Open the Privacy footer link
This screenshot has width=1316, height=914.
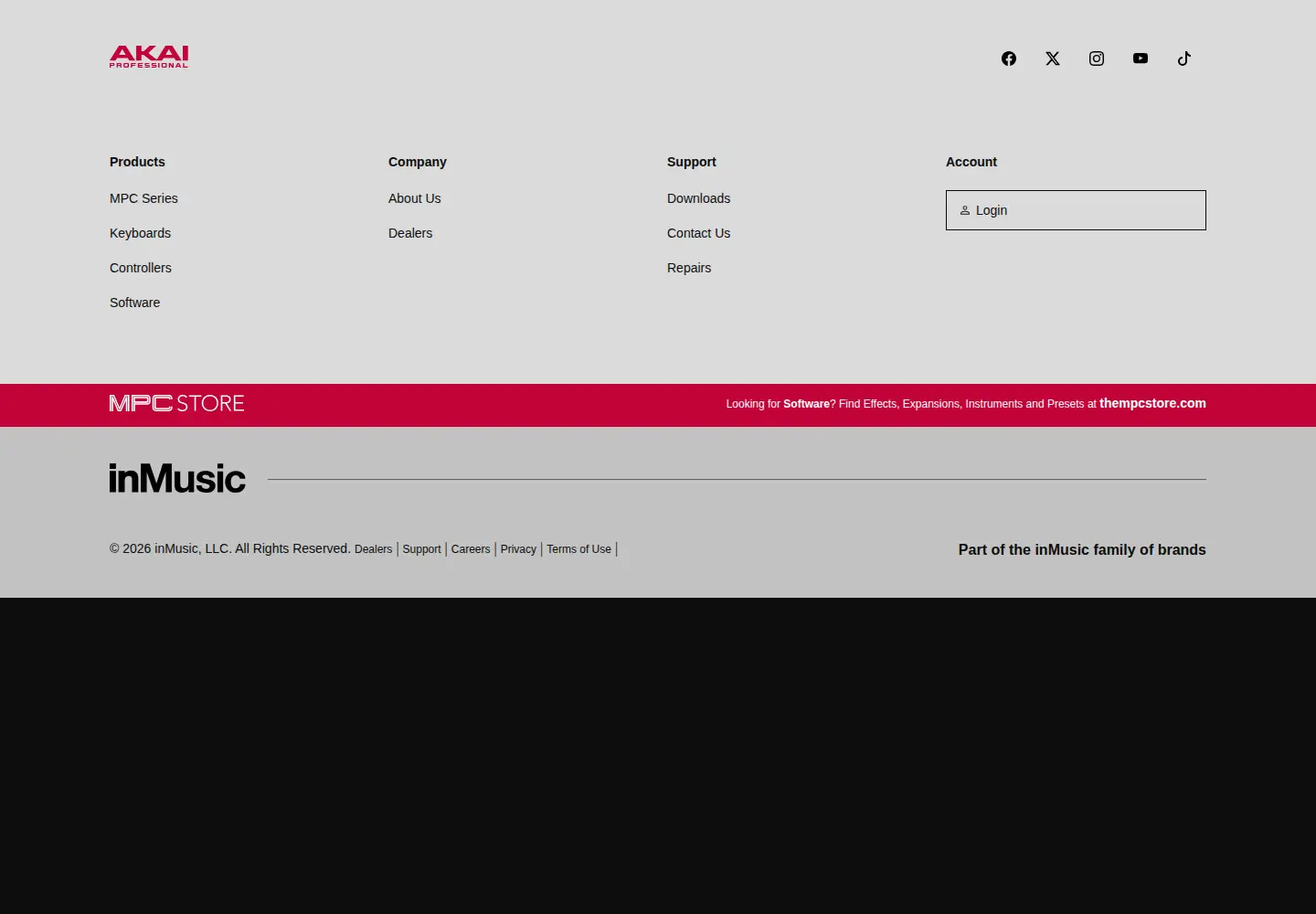click(x=518, y=549)
